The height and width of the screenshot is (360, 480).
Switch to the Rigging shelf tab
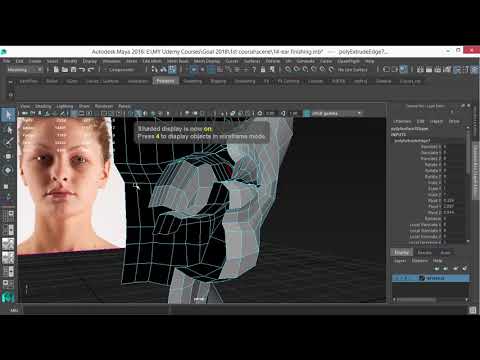218,81
